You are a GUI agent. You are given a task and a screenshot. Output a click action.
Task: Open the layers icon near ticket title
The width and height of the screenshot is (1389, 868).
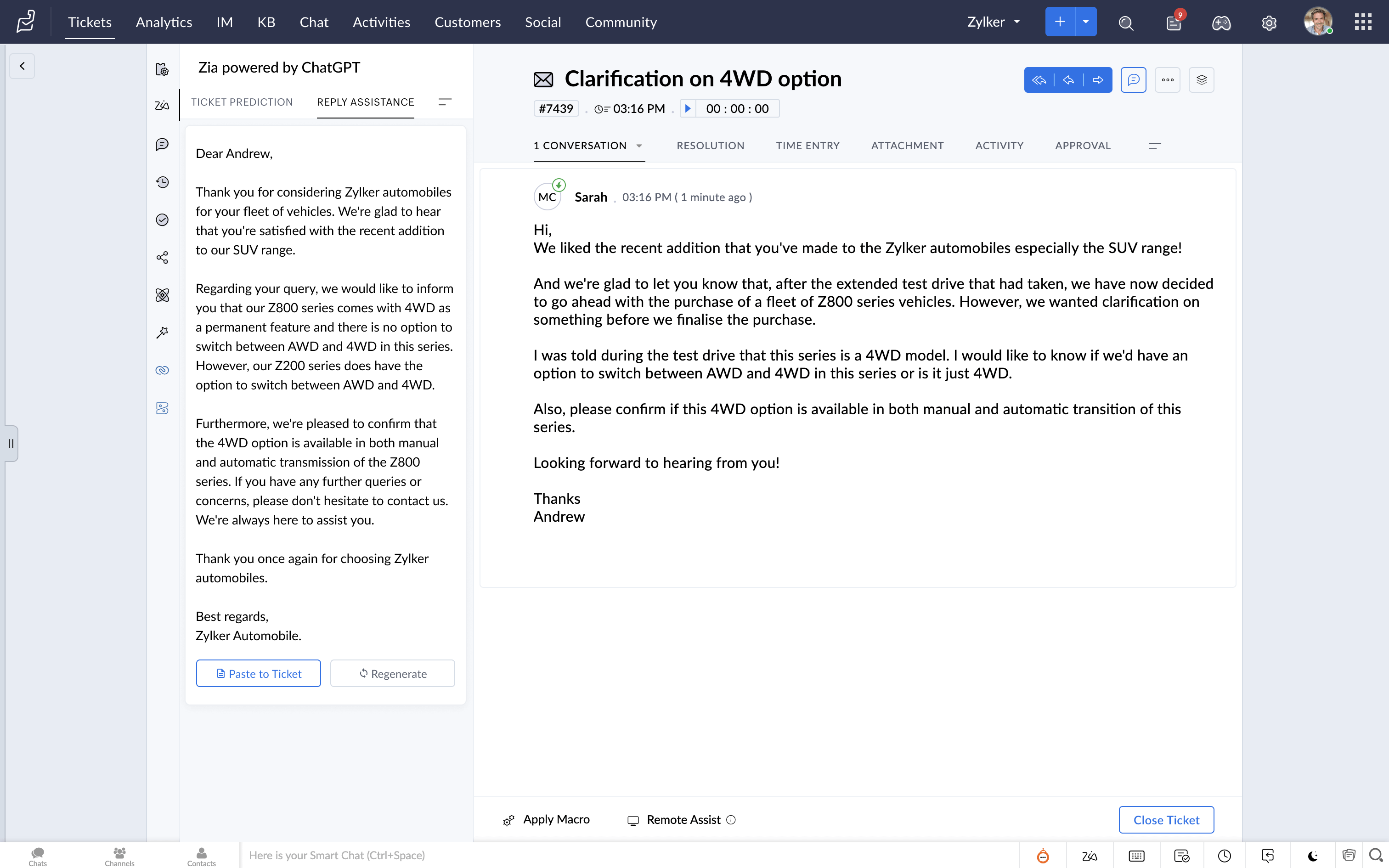(x=1201, y=80)
